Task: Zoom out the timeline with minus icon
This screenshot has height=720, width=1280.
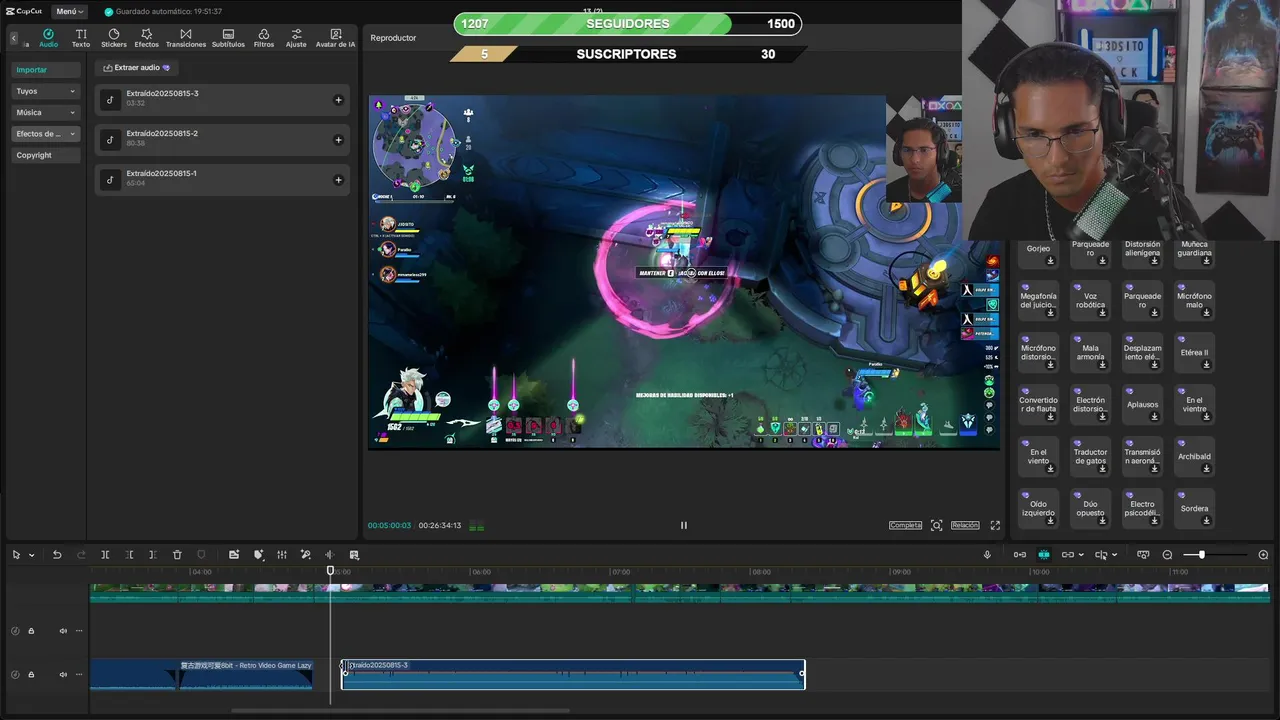Action: [x=1167, y=555]
